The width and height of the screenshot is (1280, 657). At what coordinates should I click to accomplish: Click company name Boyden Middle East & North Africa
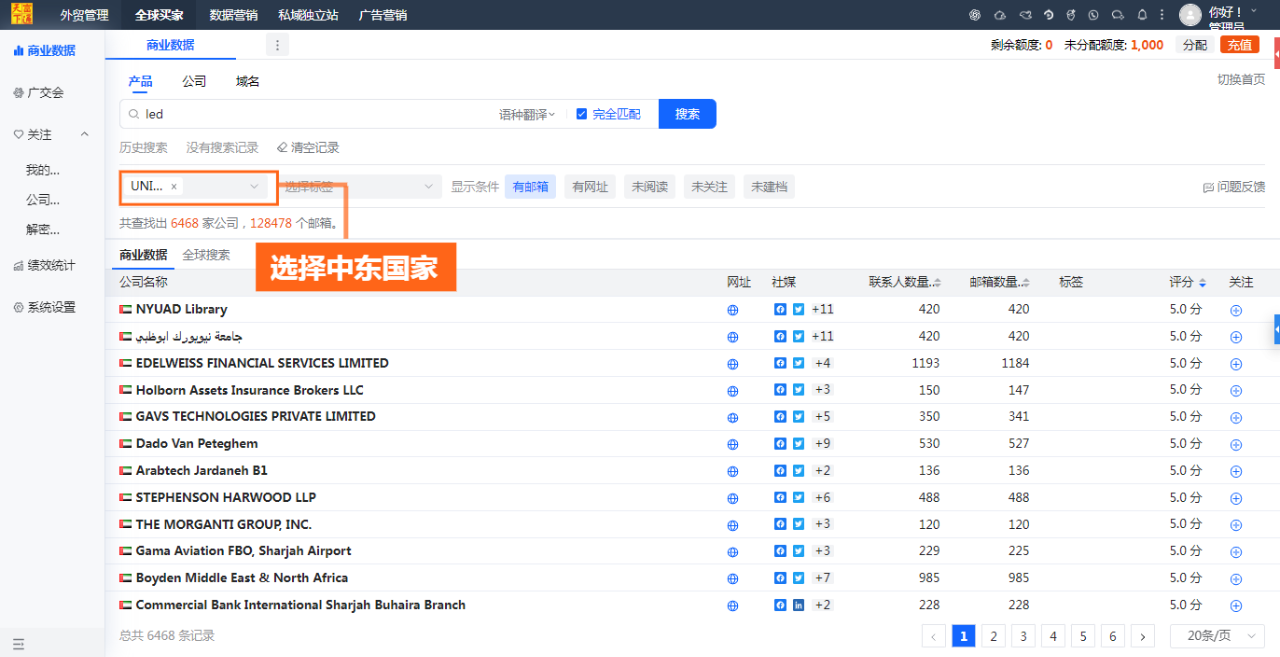tap(242, 578)
